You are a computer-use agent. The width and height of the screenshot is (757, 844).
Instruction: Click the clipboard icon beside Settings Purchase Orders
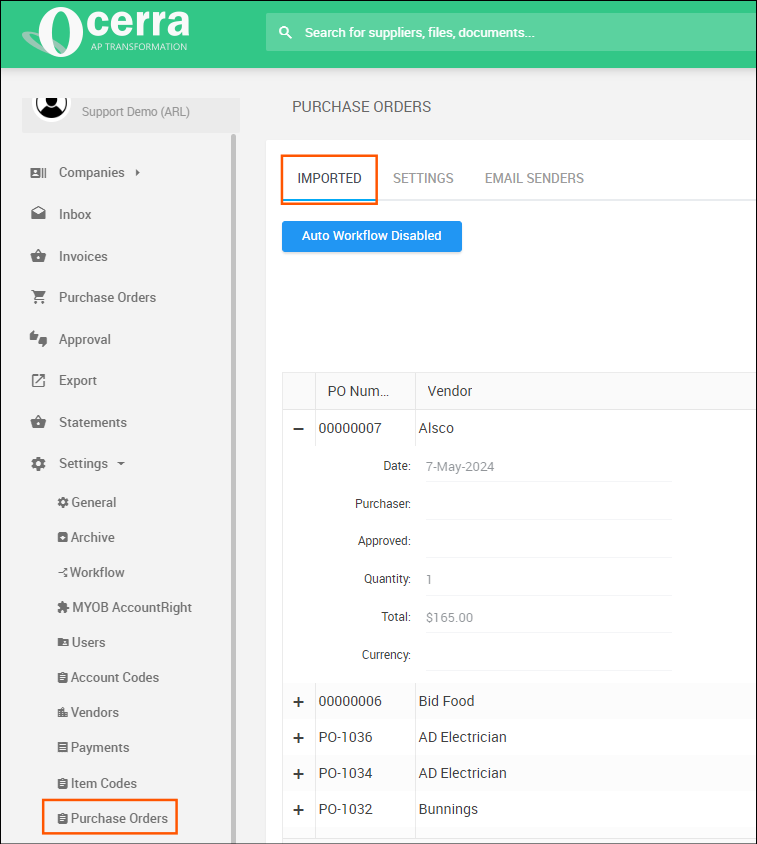(x=63, y=819)
